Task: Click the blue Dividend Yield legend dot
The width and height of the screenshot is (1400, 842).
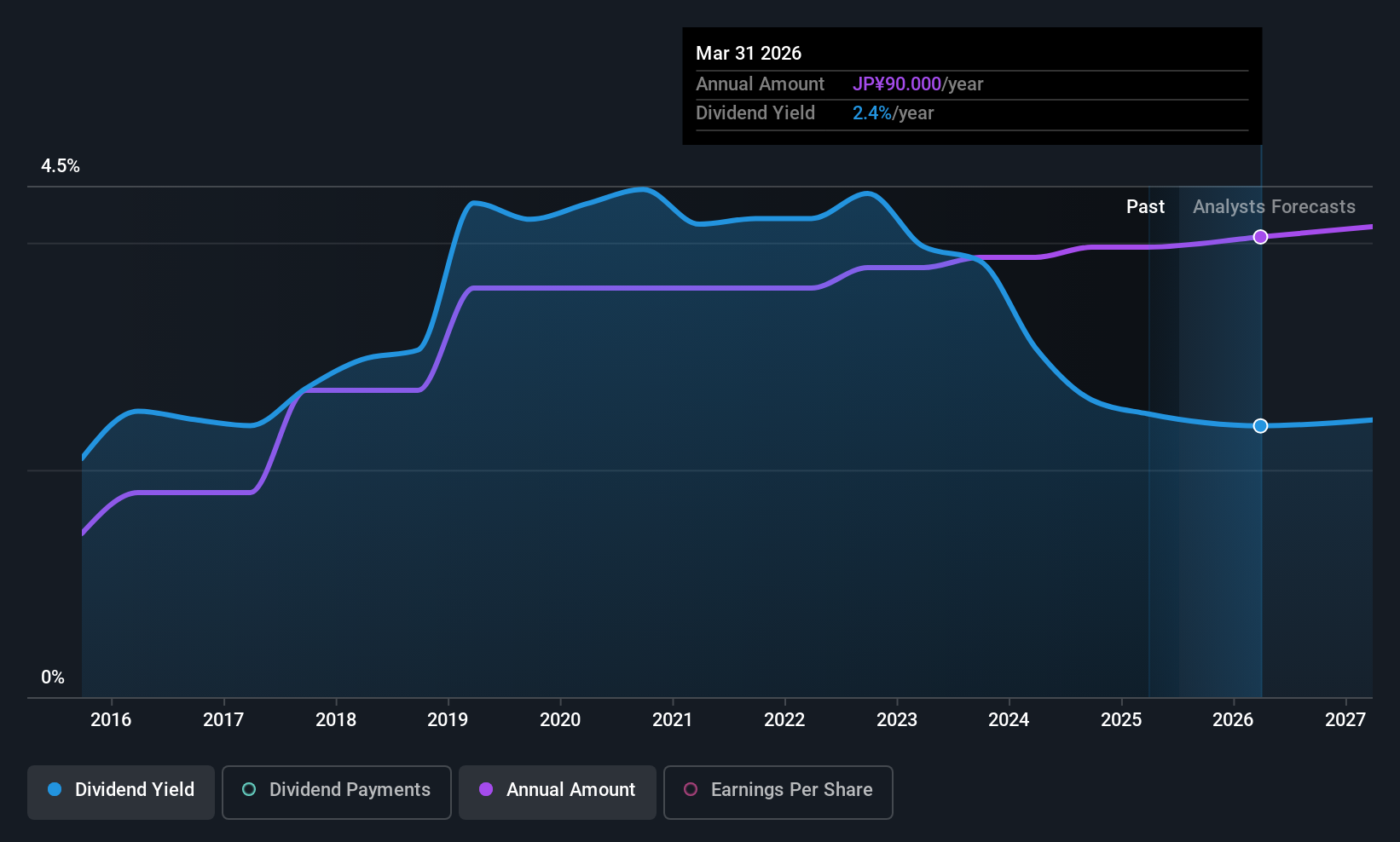Action: 55,789
